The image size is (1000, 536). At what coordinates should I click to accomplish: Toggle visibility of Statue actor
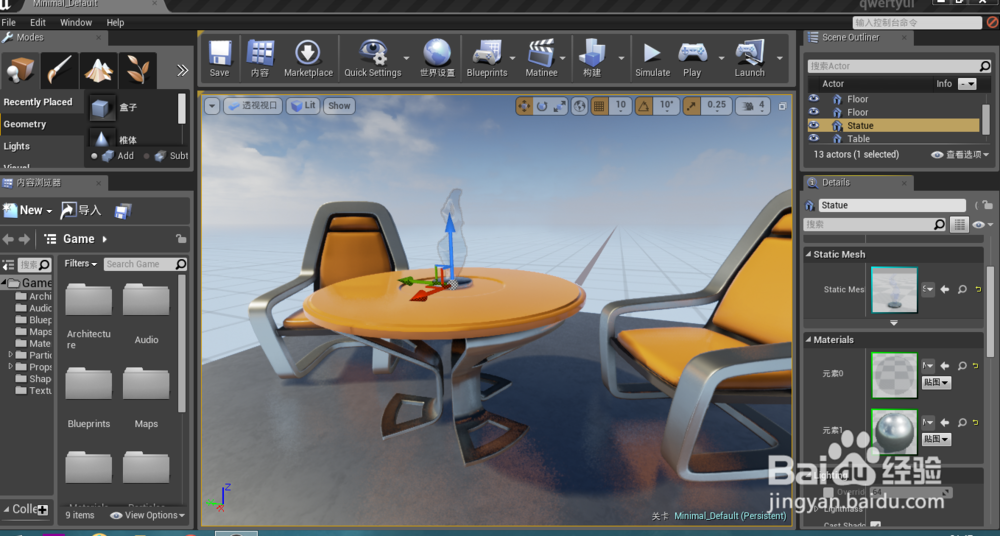pyautogui.click(x=814, y=126)
